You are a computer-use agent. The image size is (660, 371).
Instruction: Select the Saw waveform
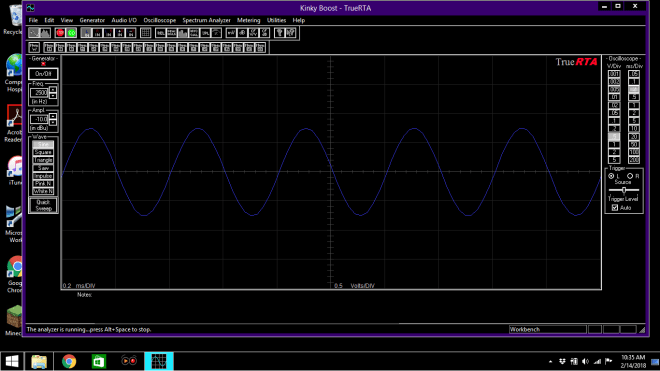click(43, 168)
